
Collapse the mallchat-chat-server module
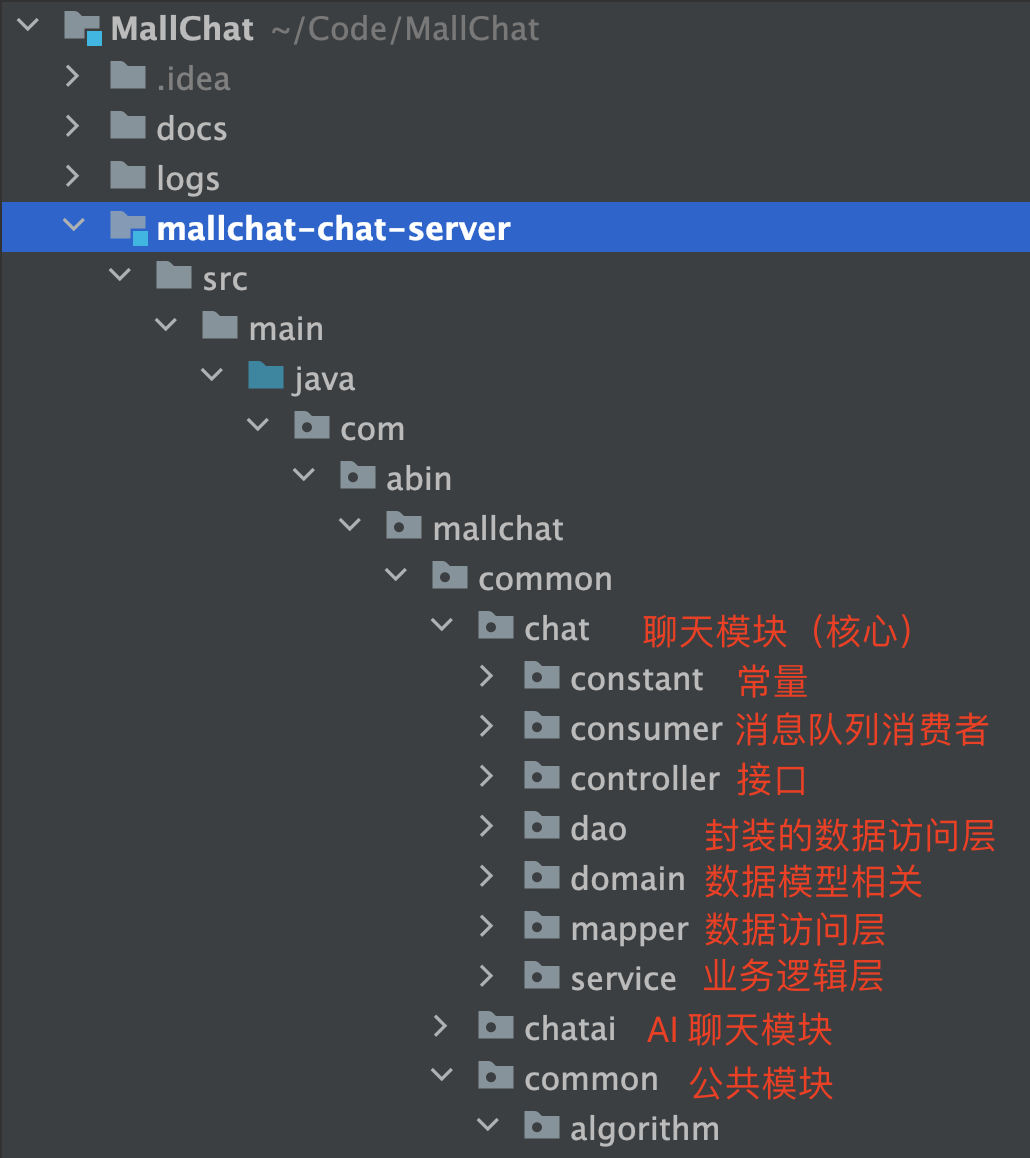(x=74, y=224)
